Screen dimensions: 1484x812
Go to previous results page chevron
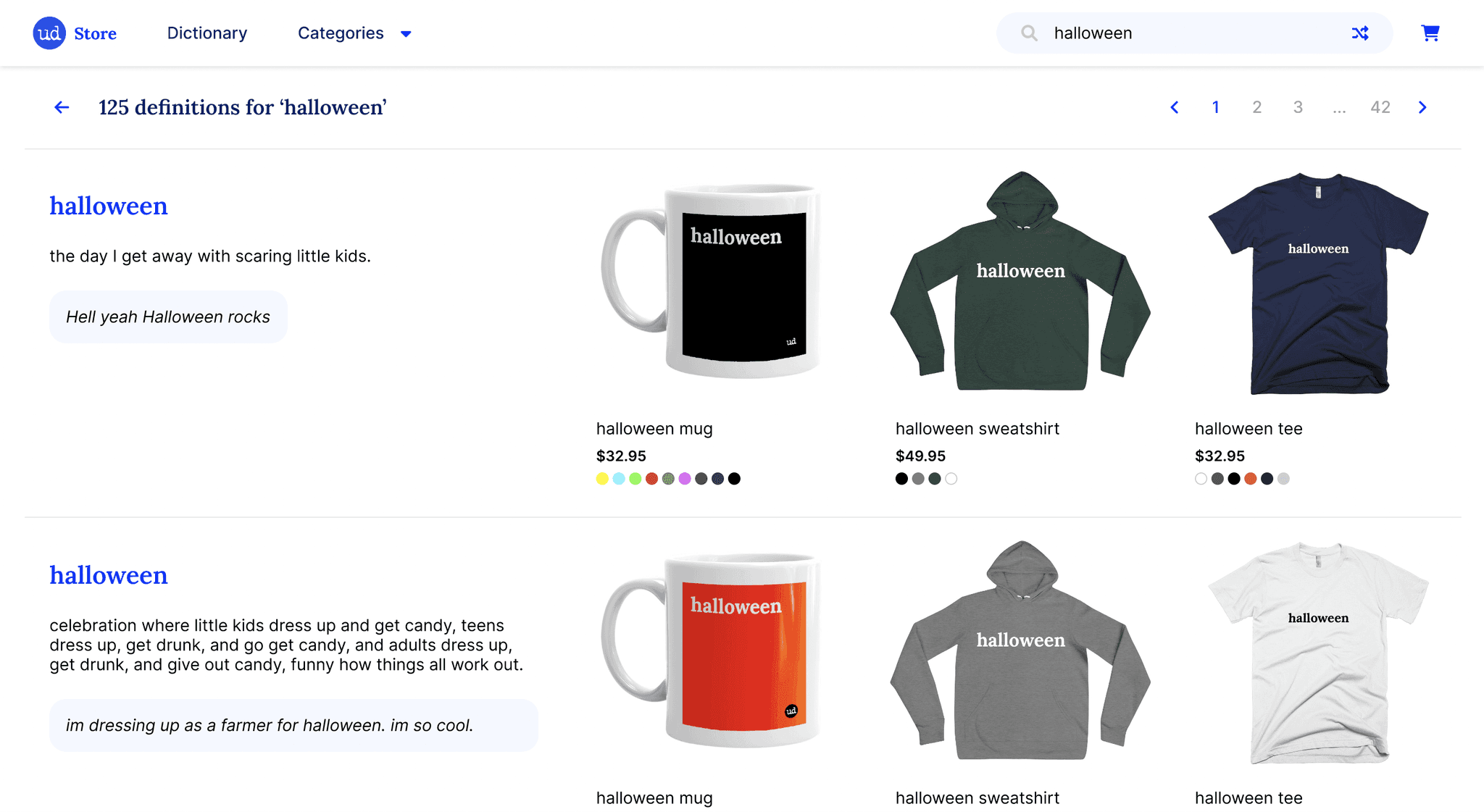click(1175, 107)
